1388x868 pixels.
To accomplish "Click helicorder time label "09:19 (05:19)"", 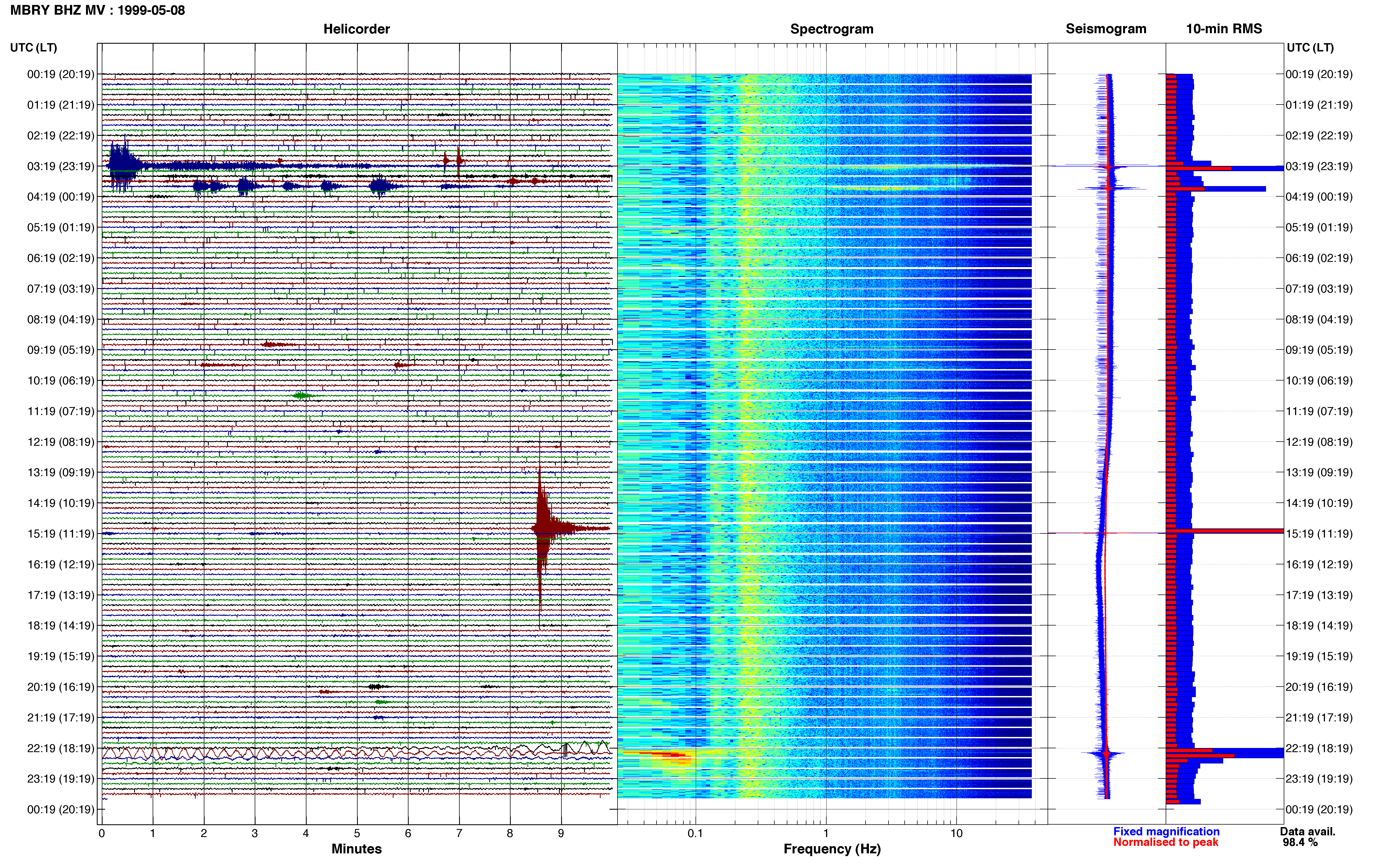I will [61, 350].
